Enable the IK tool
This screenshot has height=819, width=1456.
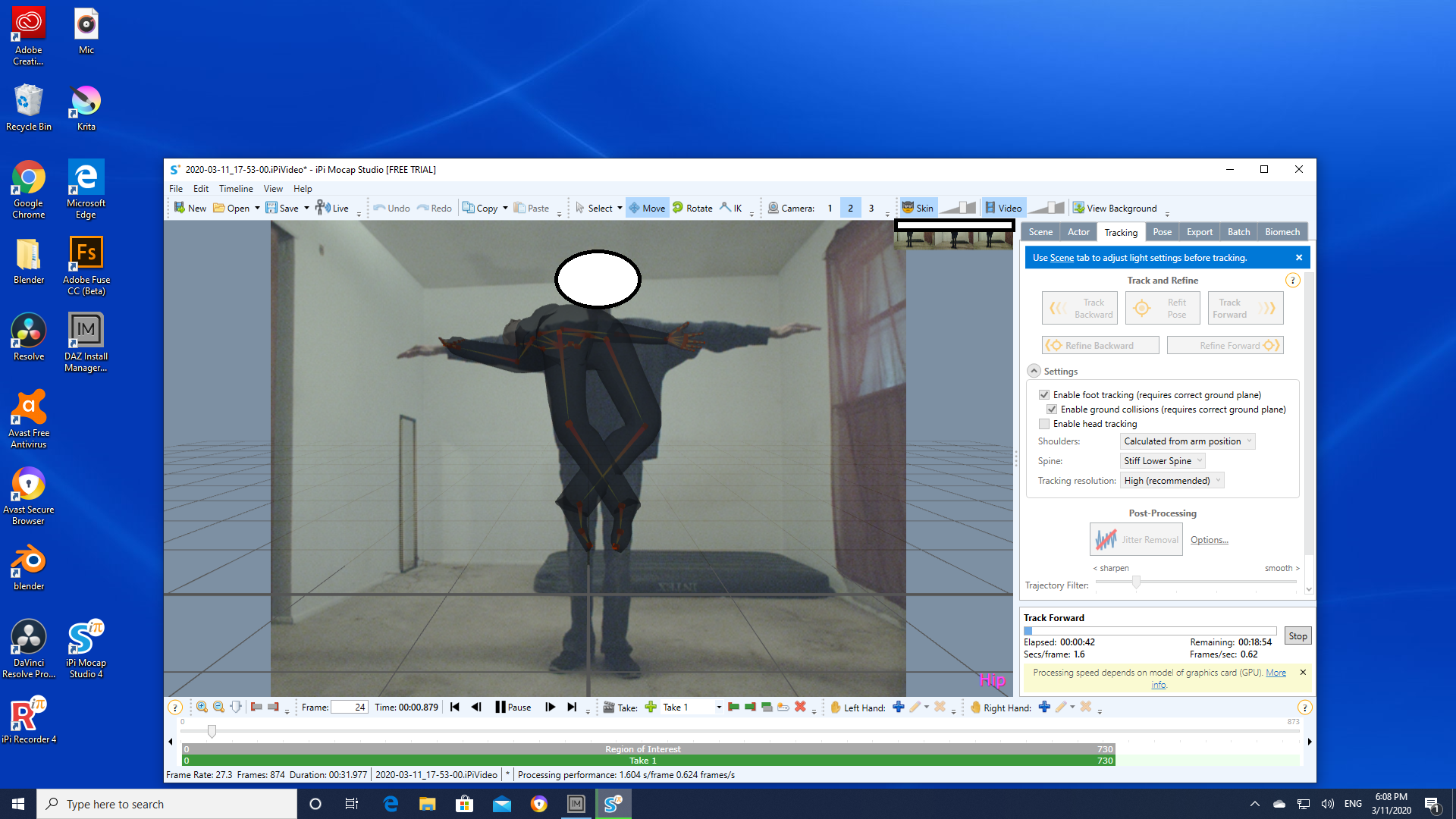click(x=731, y=208)
